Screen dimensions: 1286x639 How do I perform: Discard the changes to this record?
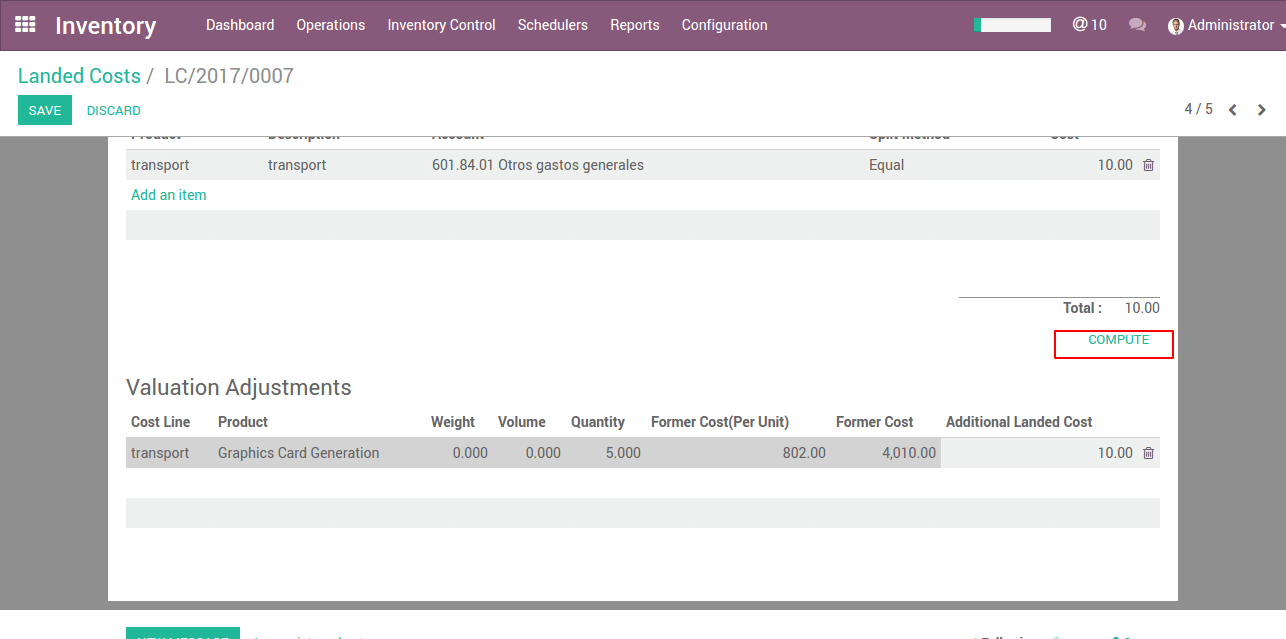(113, 110)
